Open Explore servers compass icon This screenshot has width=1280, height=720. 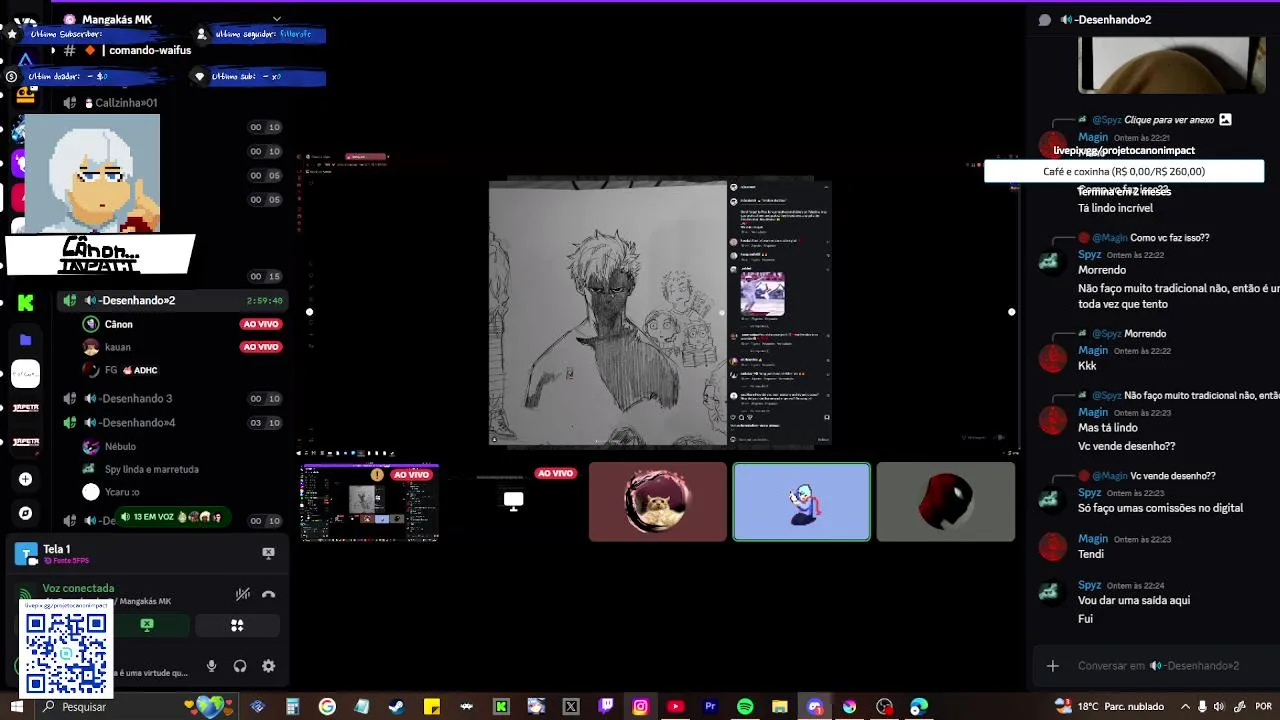26,513
